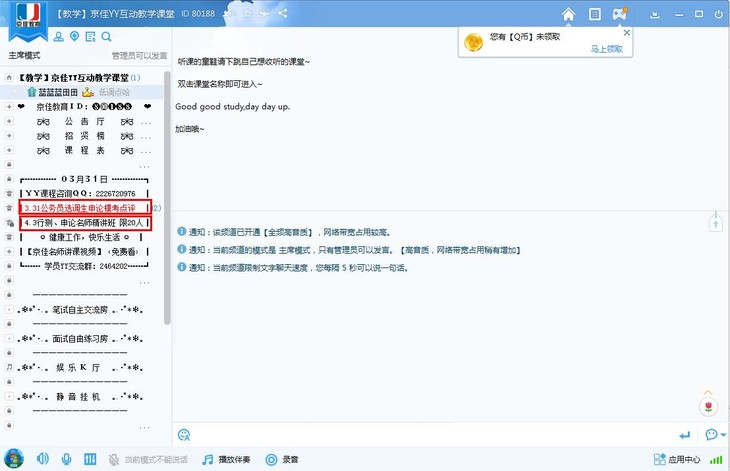Viewport: 730px width, 471px height.
Task: Click 播放伴奏 music button
Action: tap(226, 460)
